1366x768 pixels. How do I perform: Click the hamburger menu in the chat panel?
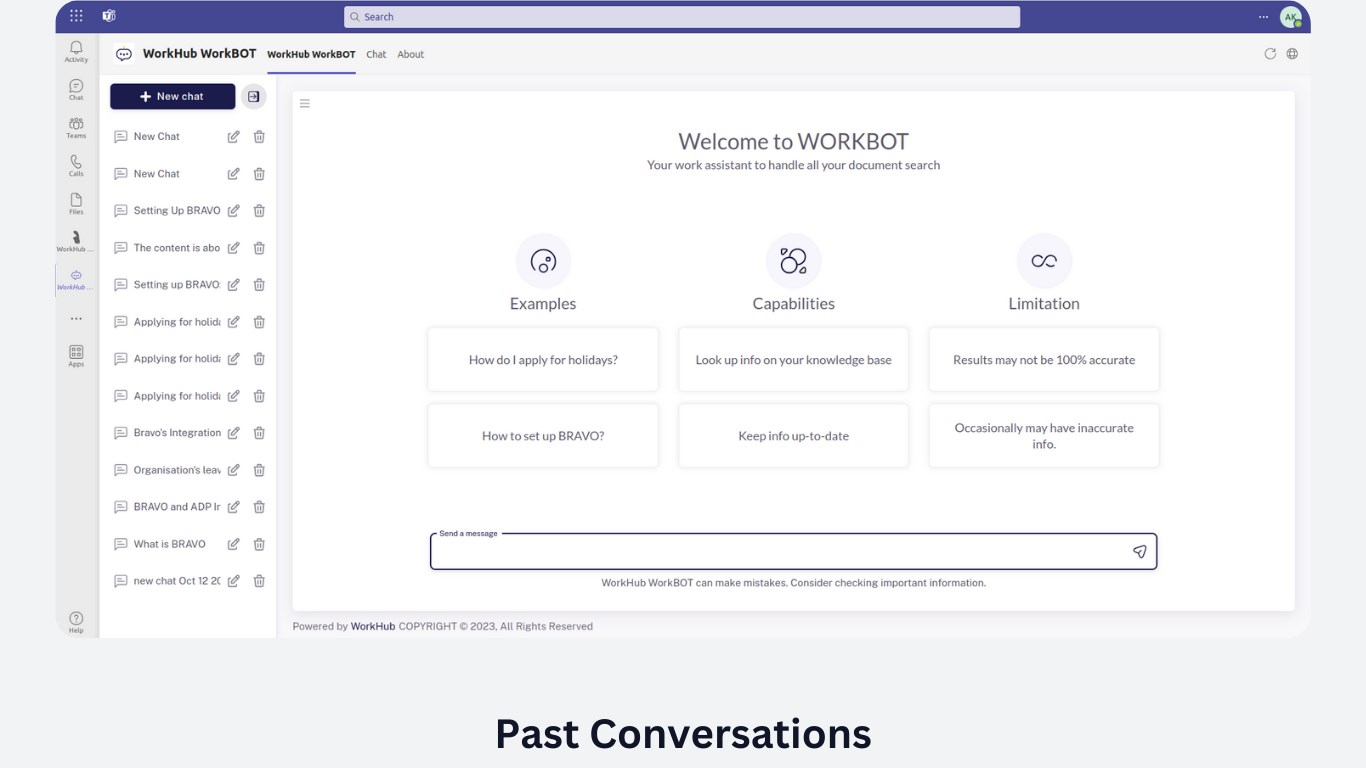coord(305,103)
